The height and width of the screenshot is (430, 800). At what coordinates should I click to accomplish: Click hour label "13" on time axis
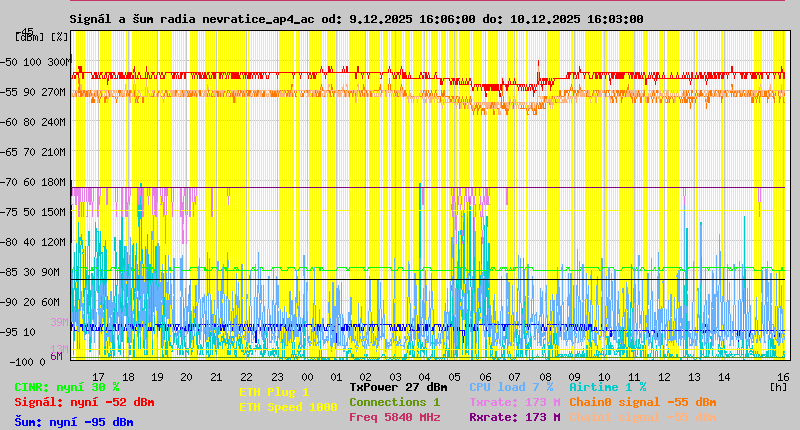pos(694,377)
